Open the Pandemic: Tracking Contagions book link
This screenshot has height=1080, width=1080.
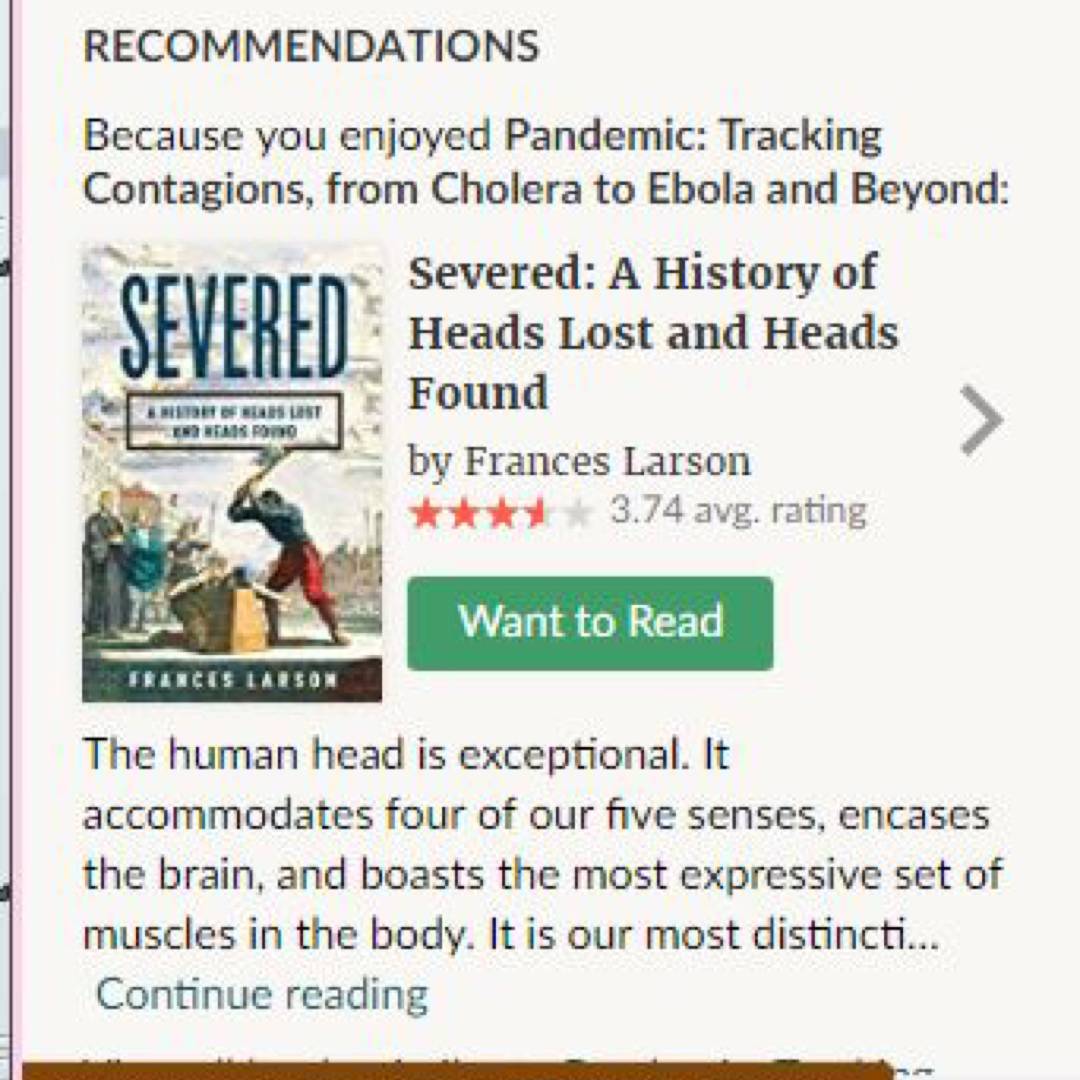point(692,136)
